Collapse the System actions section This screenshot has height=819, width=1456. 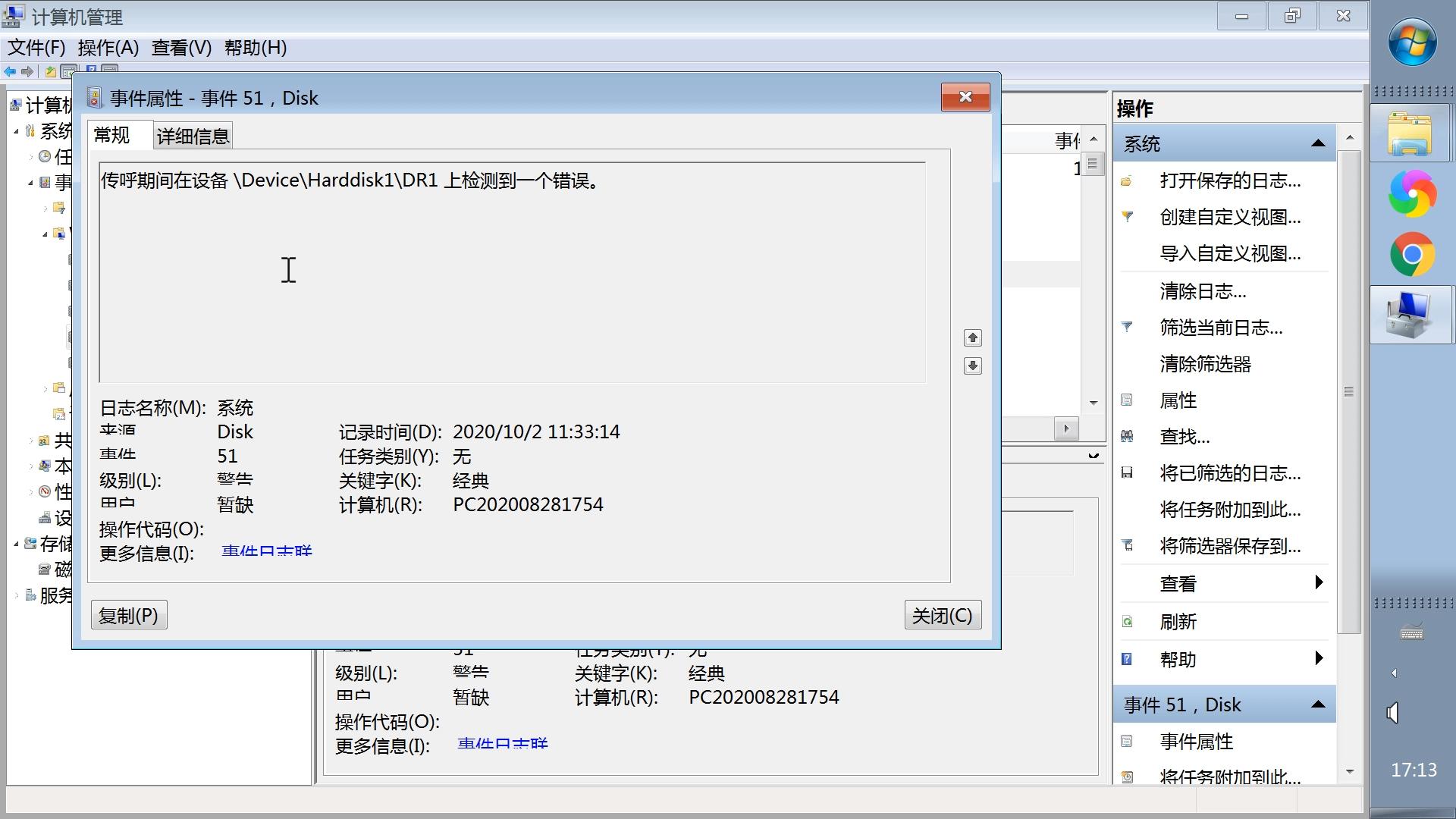[1317, 143]
